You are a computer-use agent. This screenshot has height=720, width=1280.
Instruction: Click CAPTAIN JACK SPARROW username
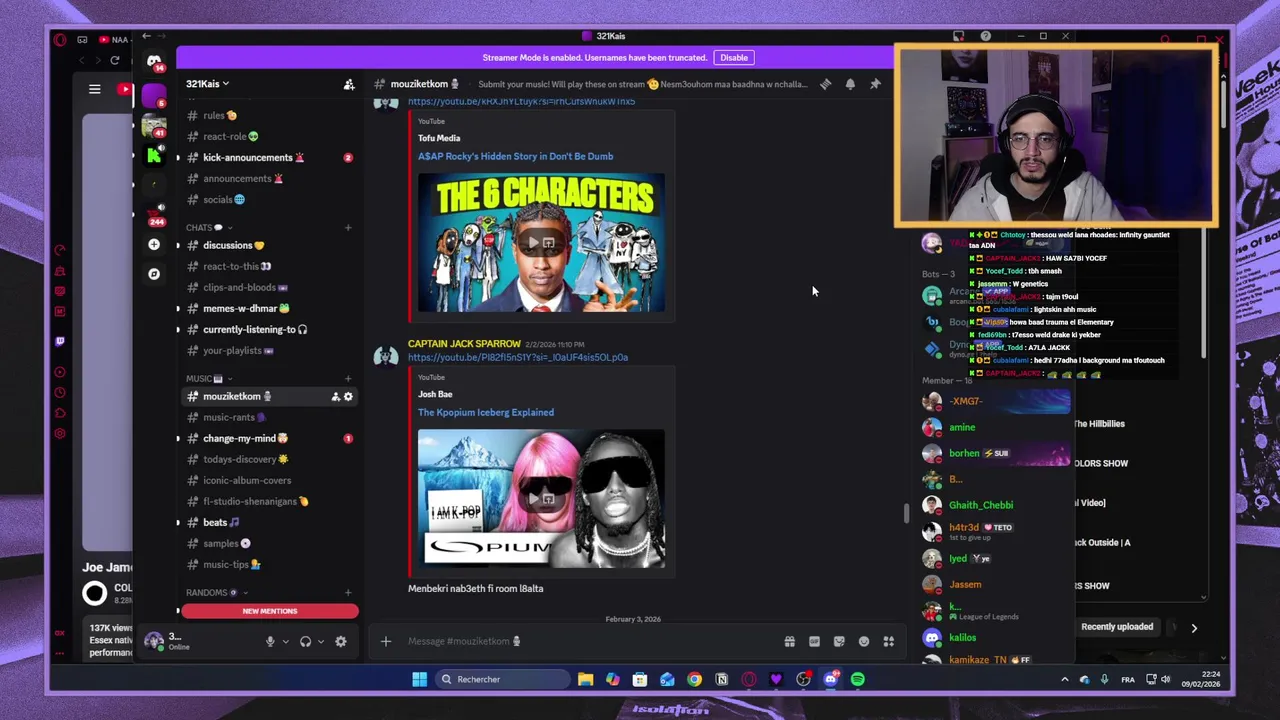(x=464, y=344)
